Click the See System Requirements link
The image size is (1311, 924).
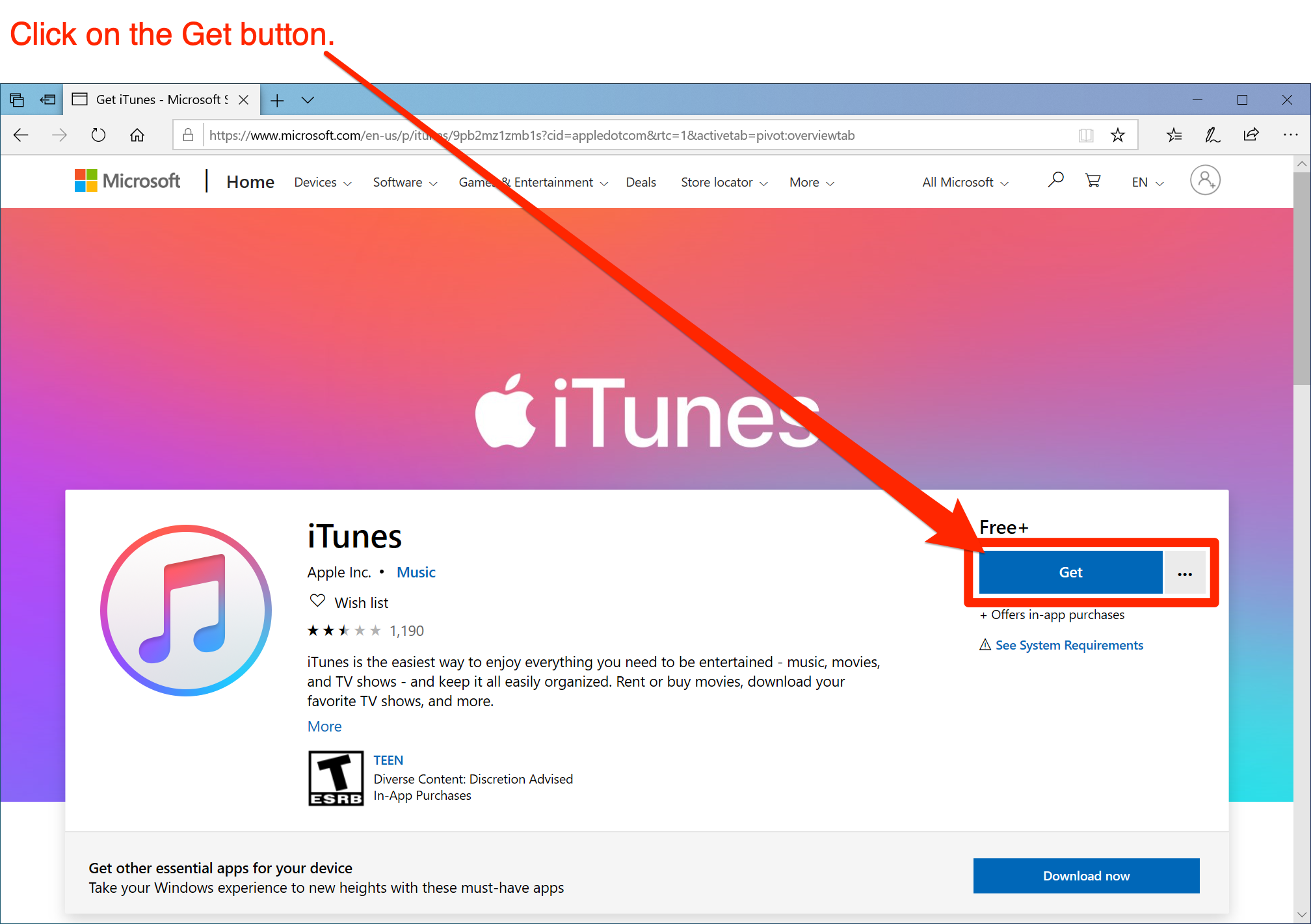pos(1067,645)
